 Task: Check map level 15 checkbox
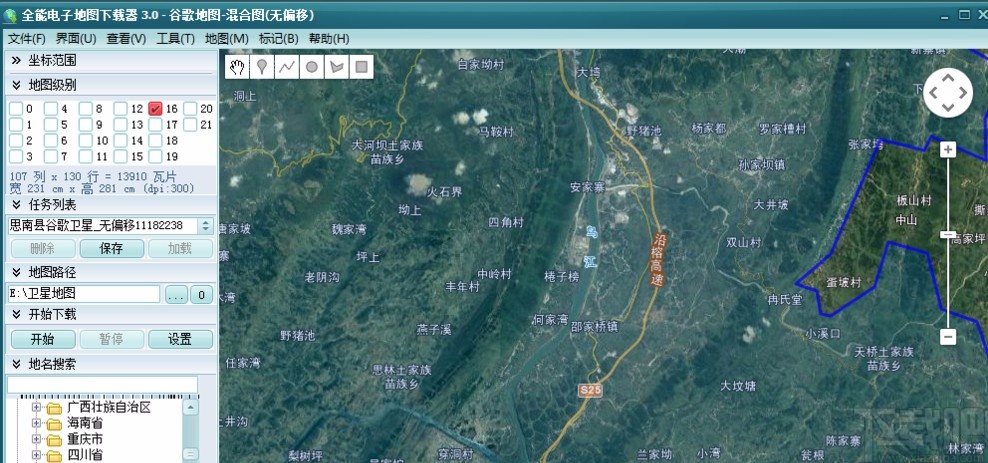[120, 156]
